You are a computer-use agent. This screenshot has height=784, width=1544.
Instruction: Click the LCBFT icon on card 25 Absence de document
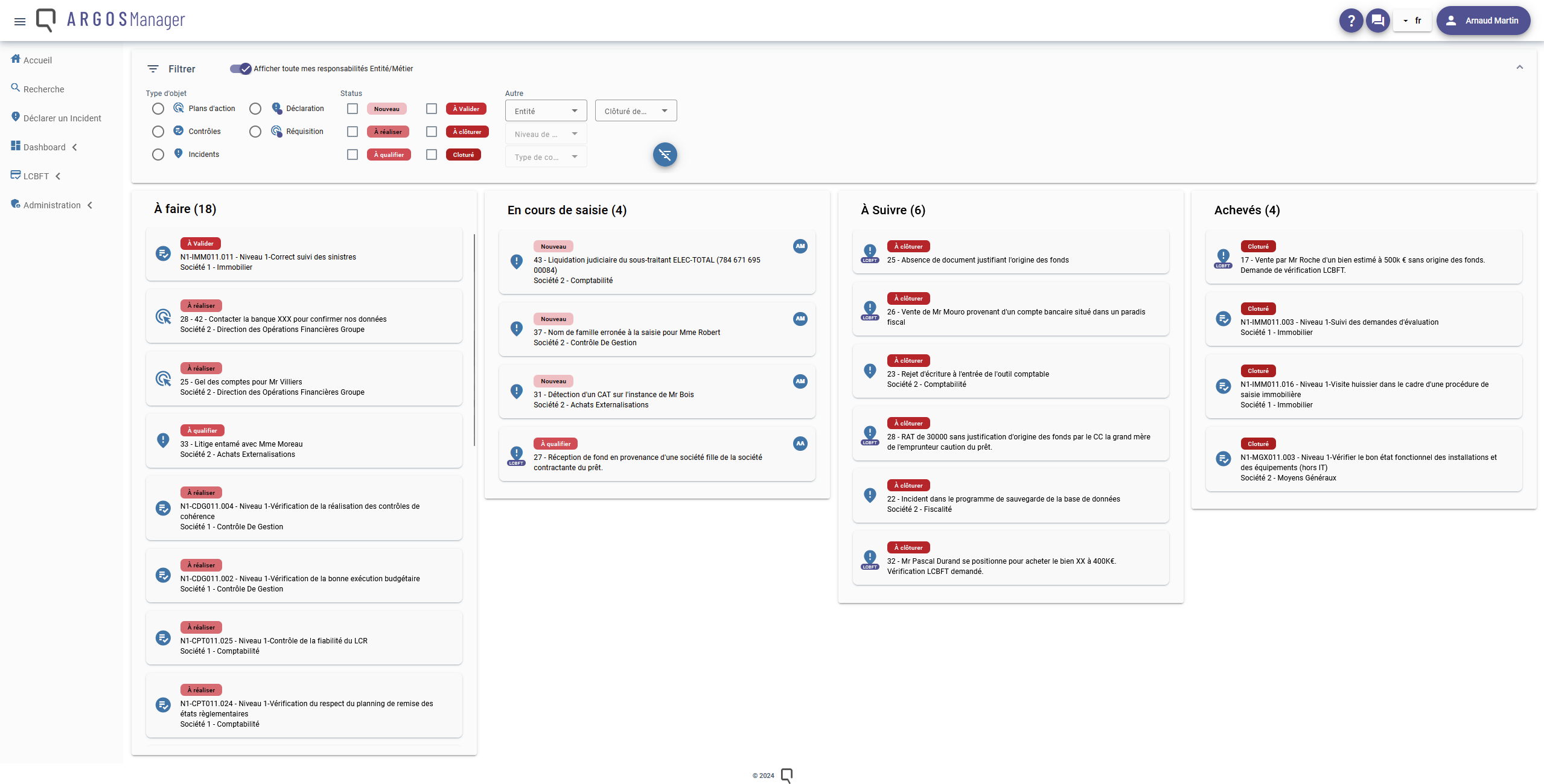click(x=870, y=253)
